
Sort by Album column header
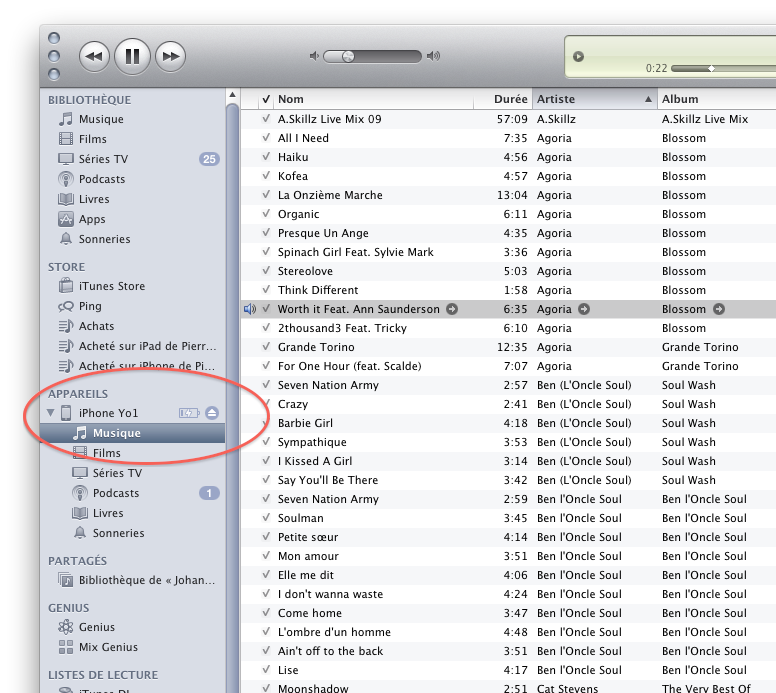click(717, 99)
